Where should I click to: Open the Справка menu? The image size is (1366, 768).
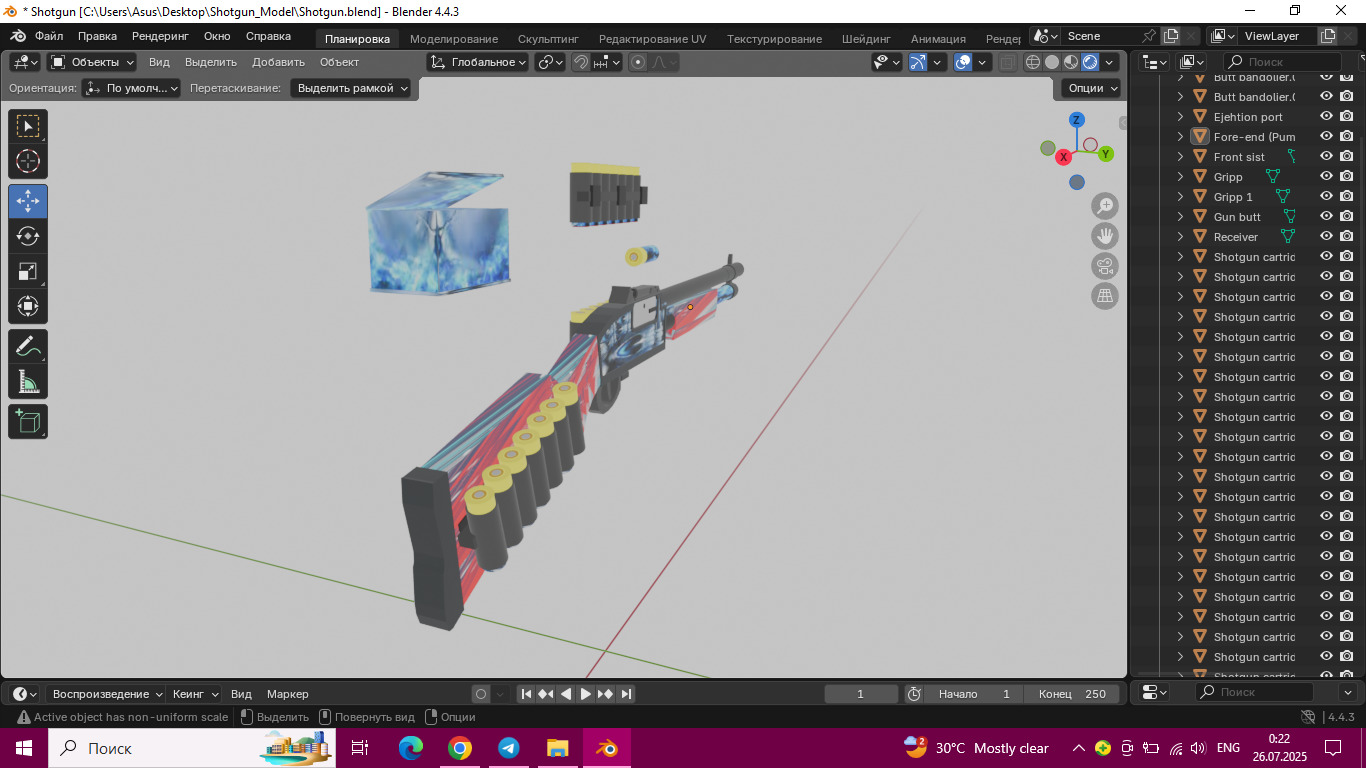click(x=268, y=36)
